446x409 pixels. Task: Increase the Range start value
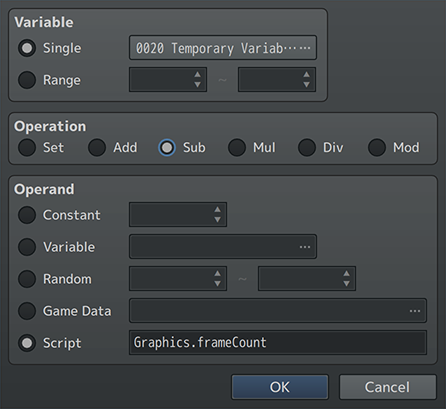pyautogui.click(x=197, y=75)
